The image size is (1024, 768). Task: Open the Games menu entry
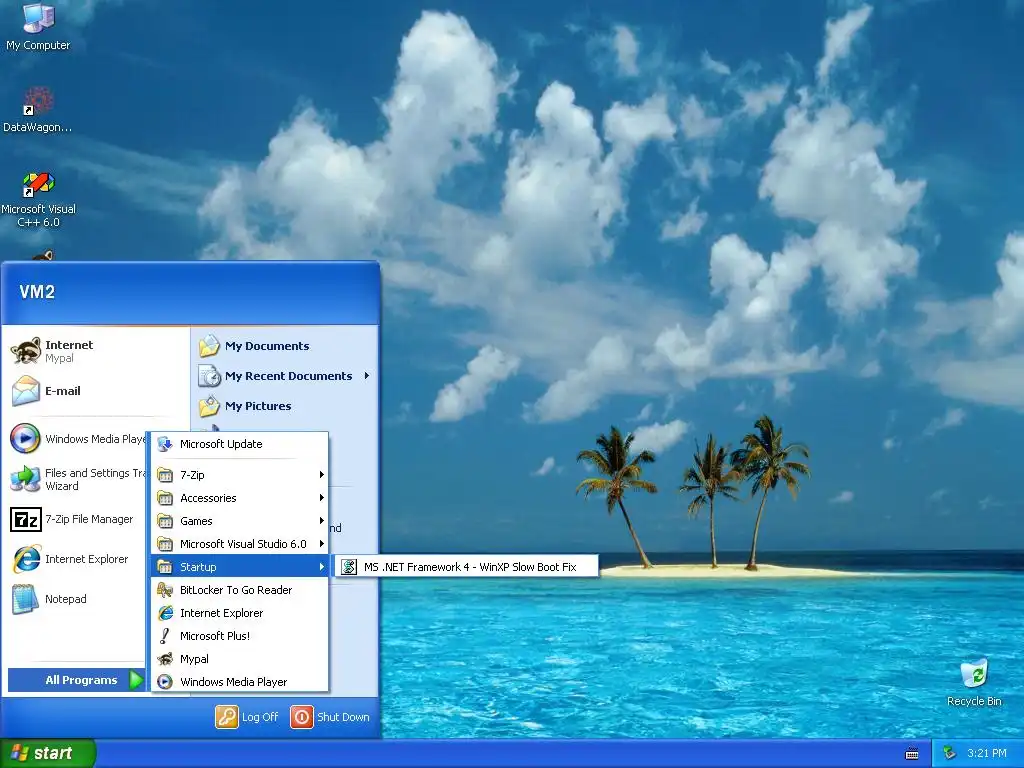[x=240, y=520]
